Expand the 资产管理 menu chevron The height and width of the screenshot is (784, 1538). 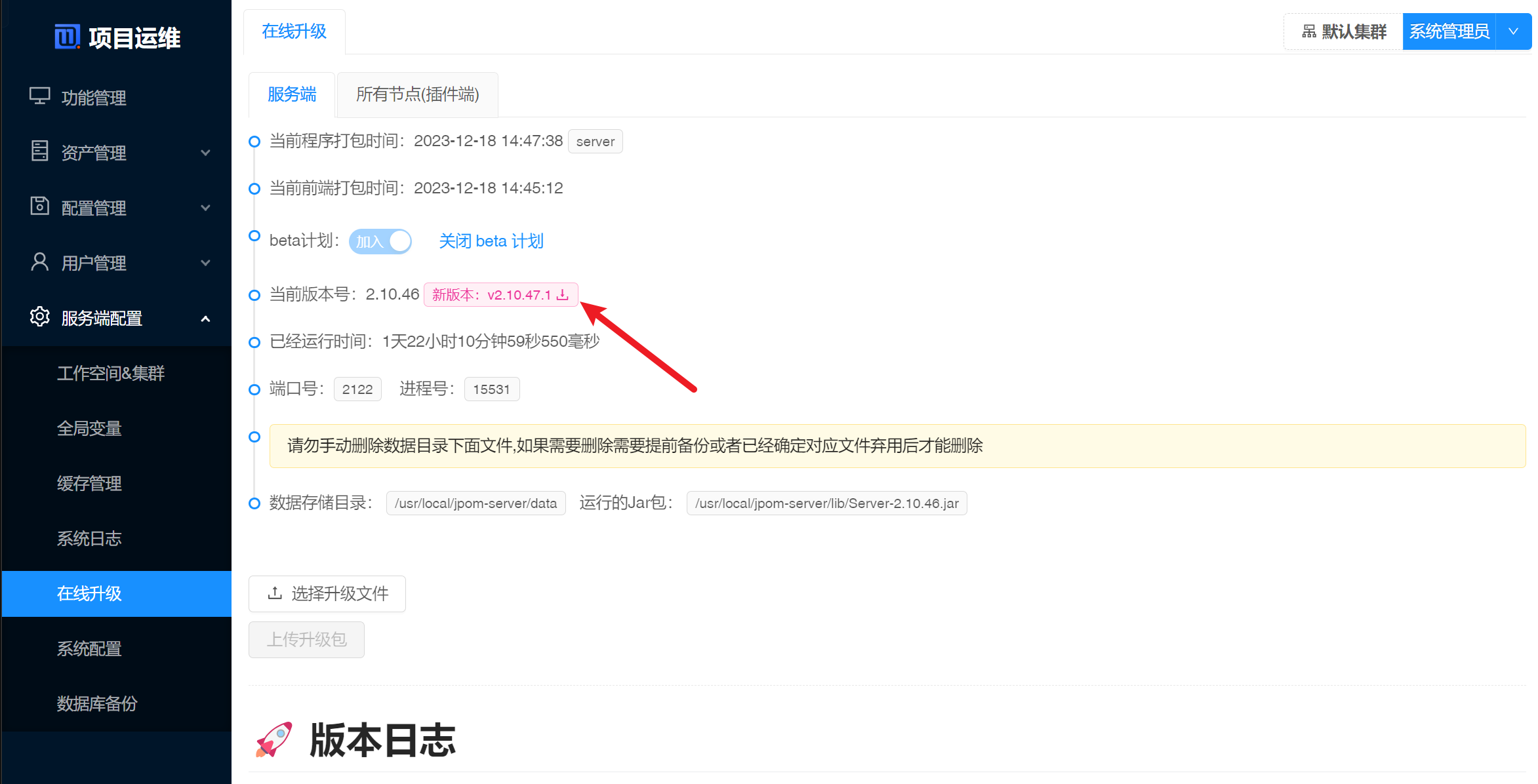[205, 153]
